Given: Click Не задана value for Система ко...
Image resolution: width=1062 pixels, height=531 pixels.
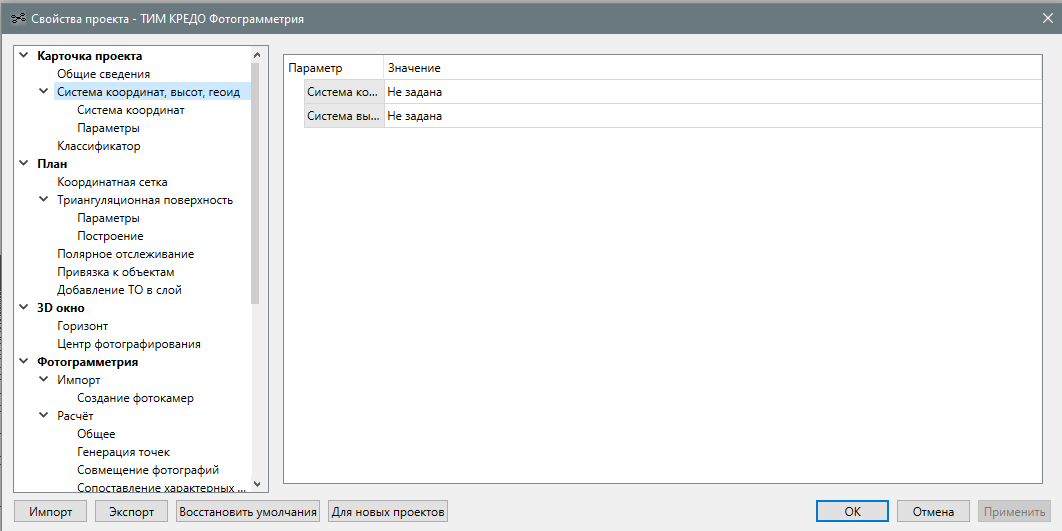Looking at the screenshot, I should [713, 92].
